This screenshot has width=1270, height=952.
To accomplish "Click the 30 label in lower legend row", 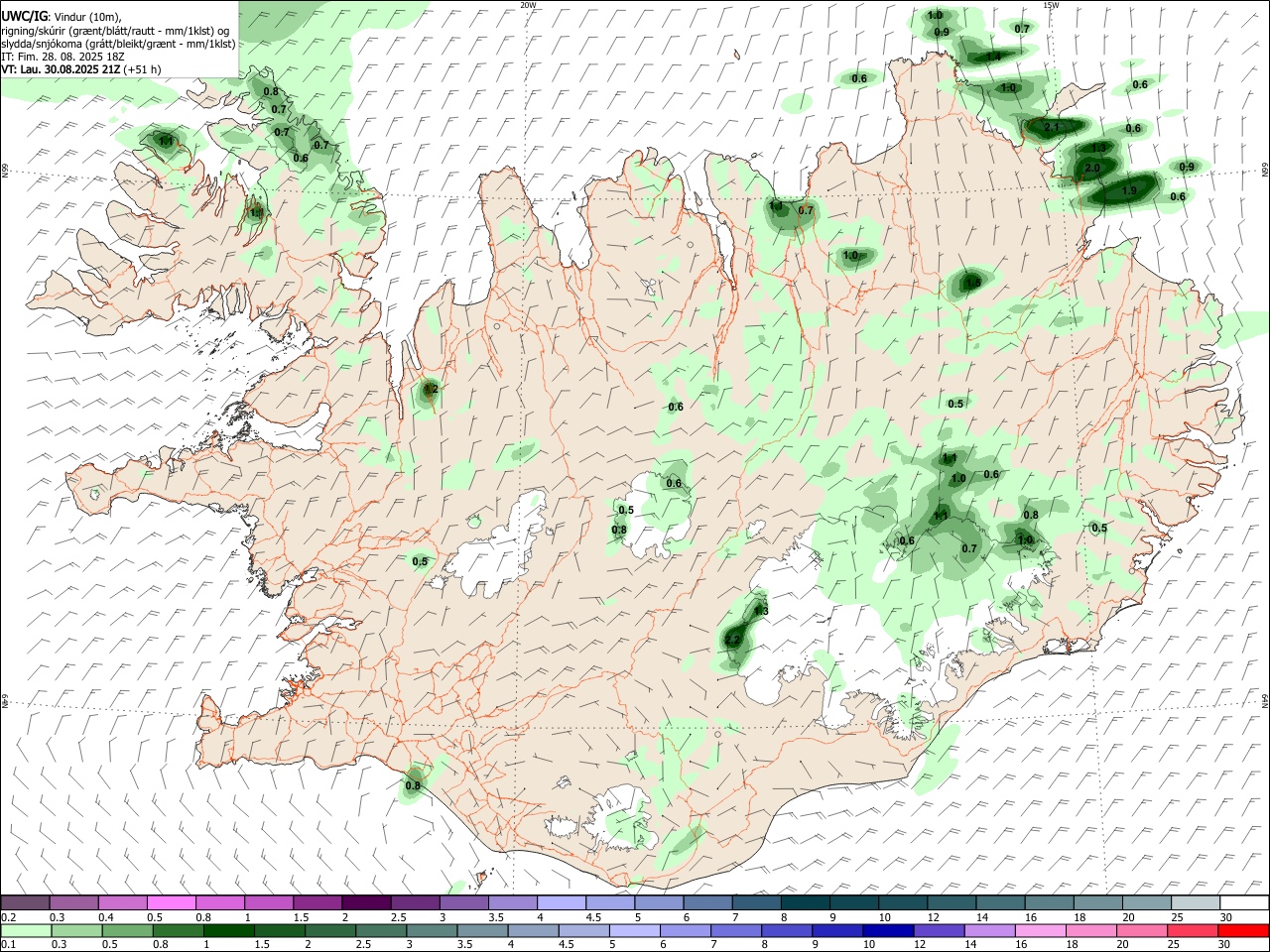I will coord(1223,944).
